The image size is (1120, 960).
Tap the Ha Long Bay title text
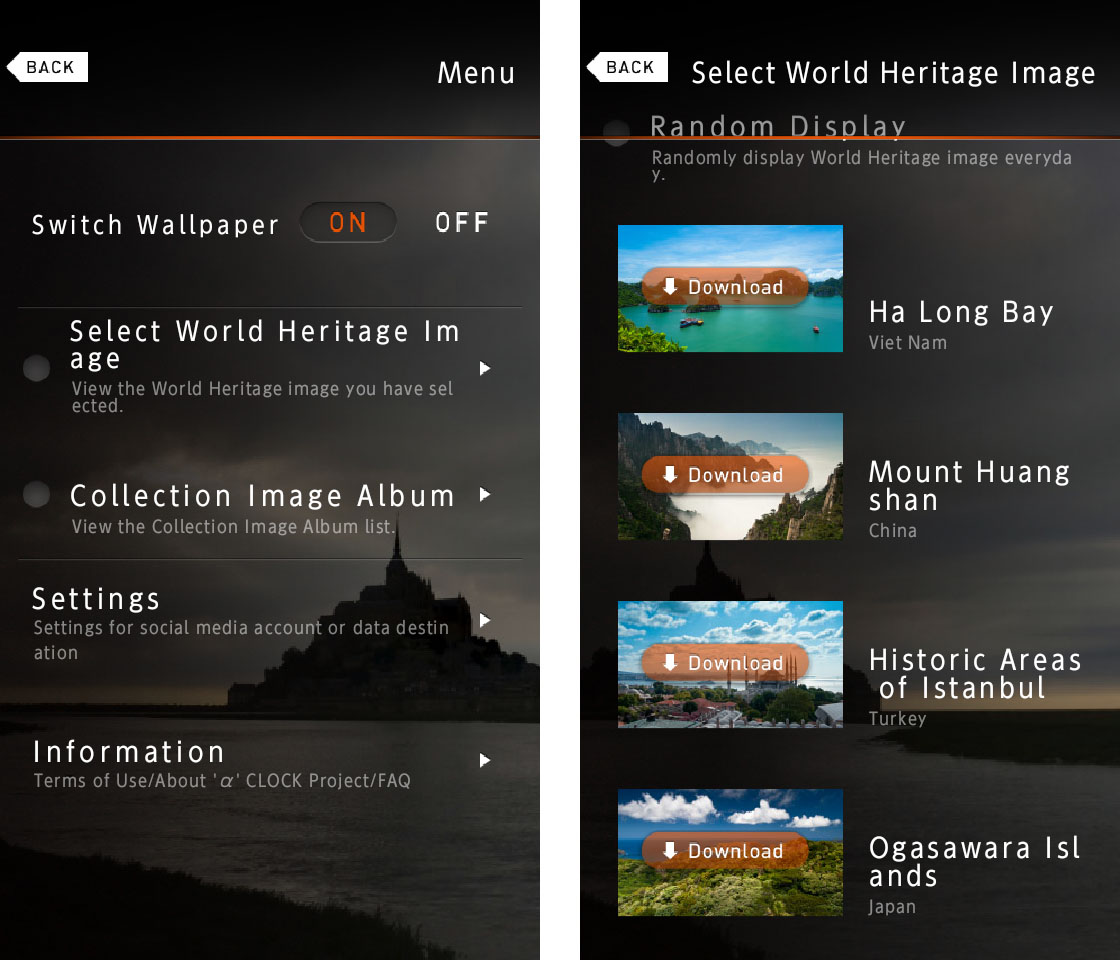point(961,312)
